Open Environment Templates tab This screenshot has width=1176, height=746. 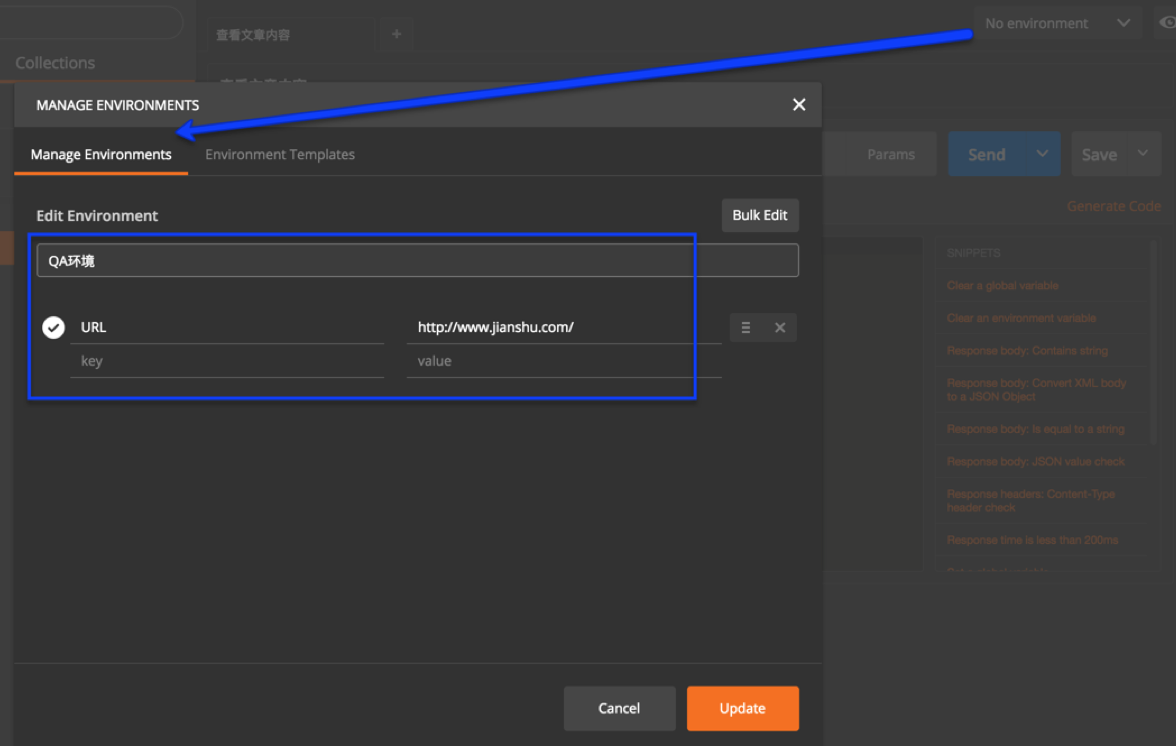pyautogui.click(x=280, y=154)
